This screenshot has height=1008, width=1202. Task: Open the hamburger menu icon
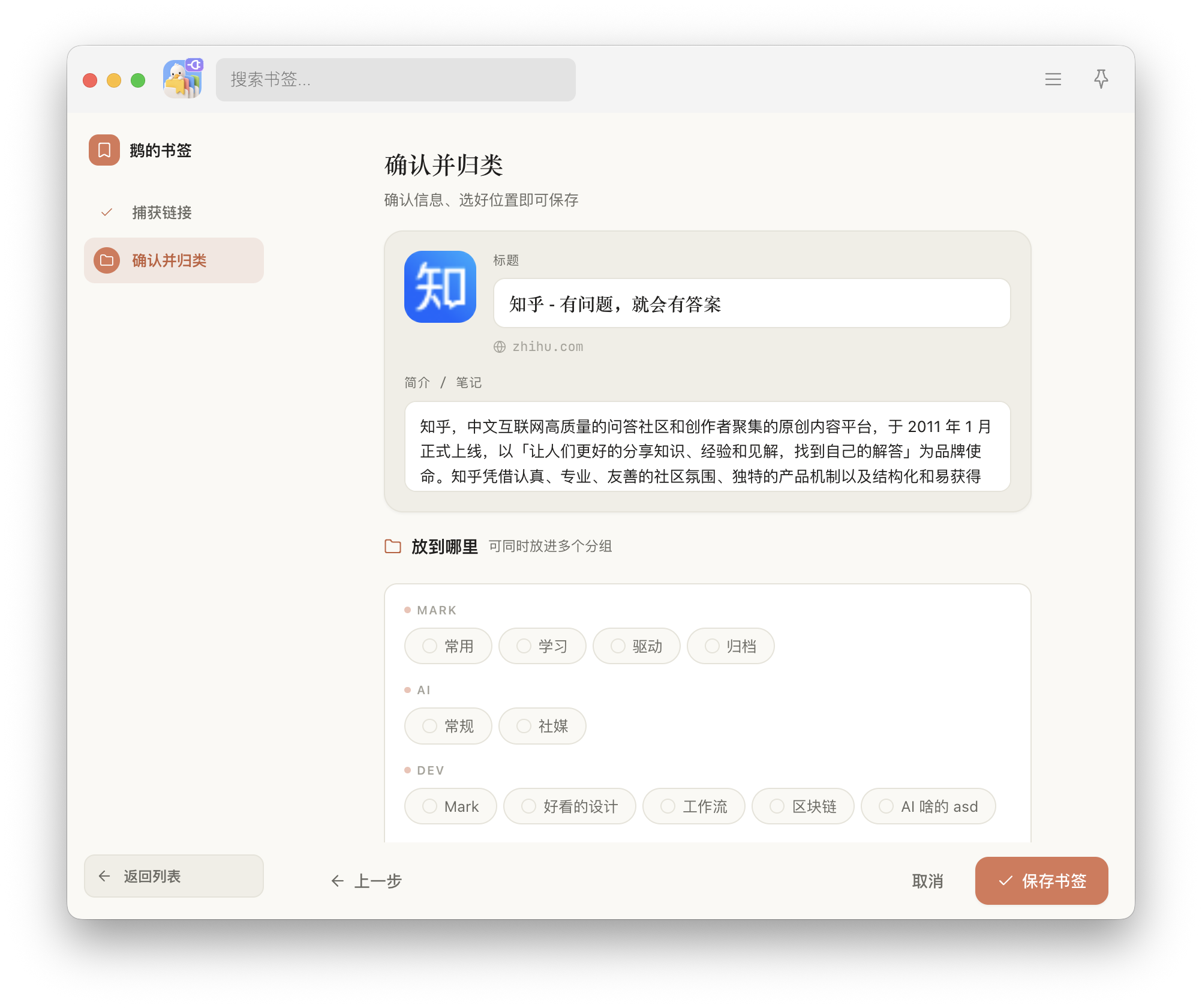[1053, 79]
